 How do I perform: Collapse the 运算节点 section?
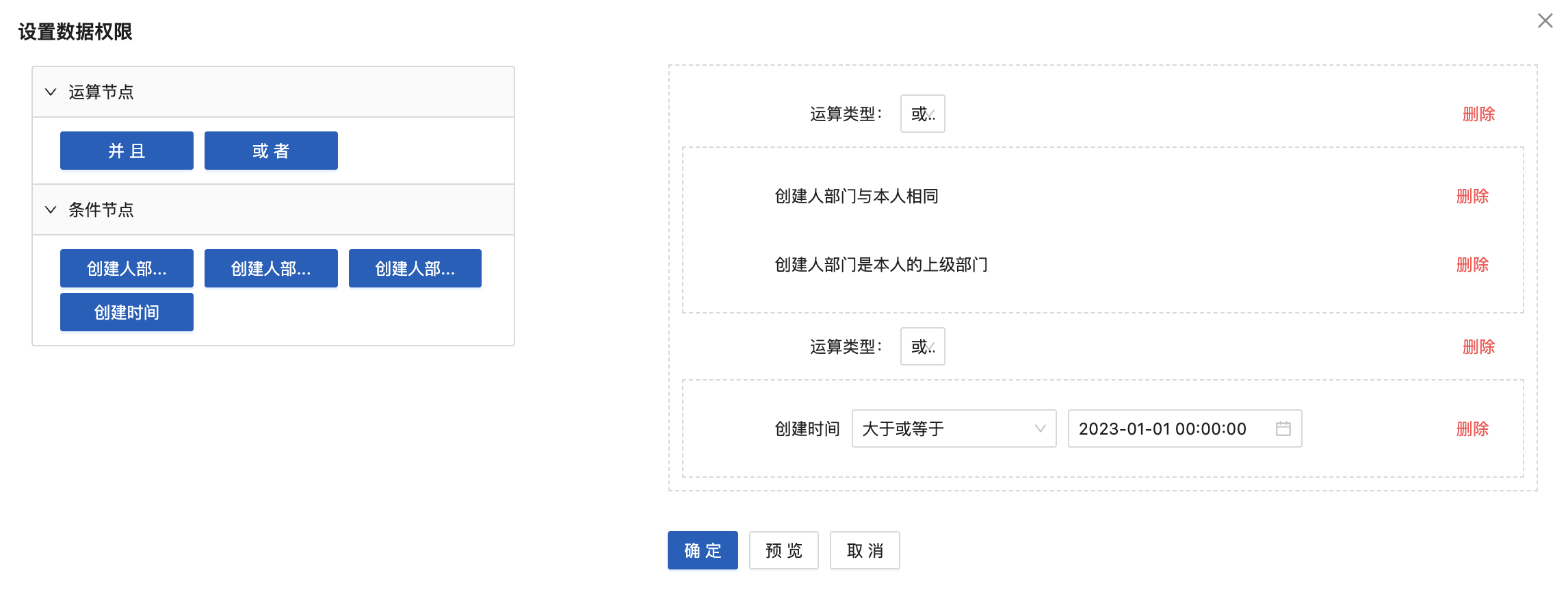click(51, 92)
